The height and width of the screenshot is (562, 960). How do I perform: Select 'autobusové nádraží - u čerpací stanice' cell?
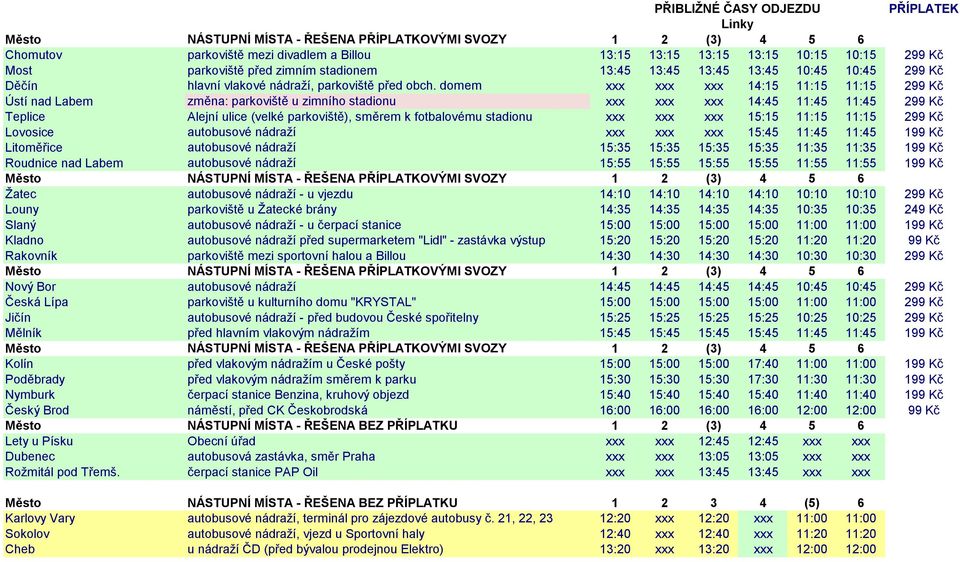pos(294,225)
